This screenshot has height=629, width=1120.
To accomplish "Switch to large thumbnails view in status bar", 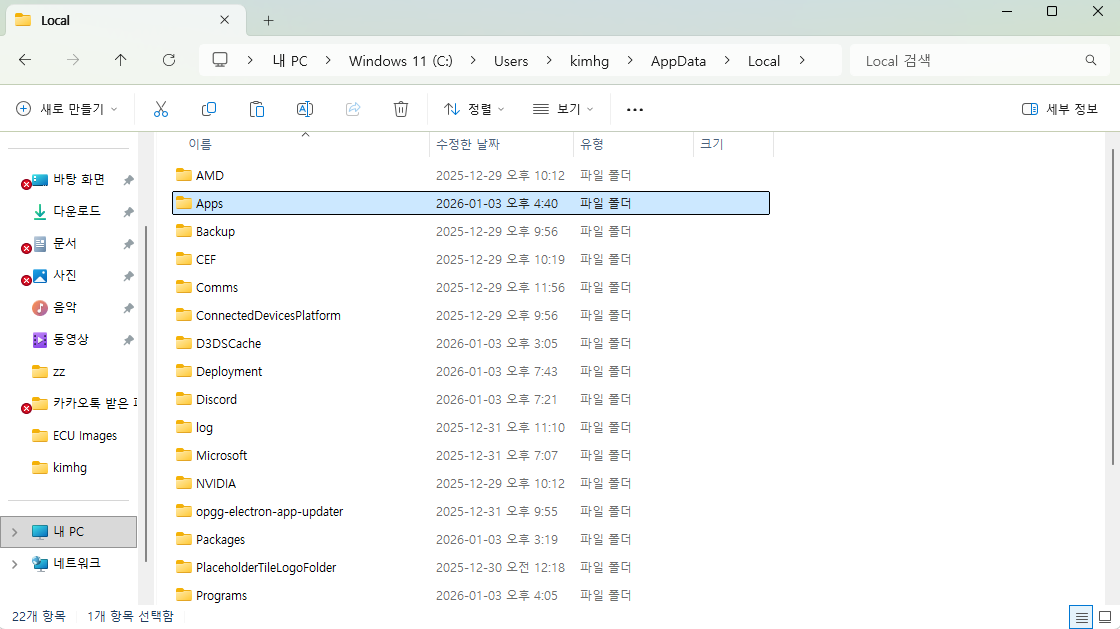I will pyautogui.click(x=1106, y=617).
